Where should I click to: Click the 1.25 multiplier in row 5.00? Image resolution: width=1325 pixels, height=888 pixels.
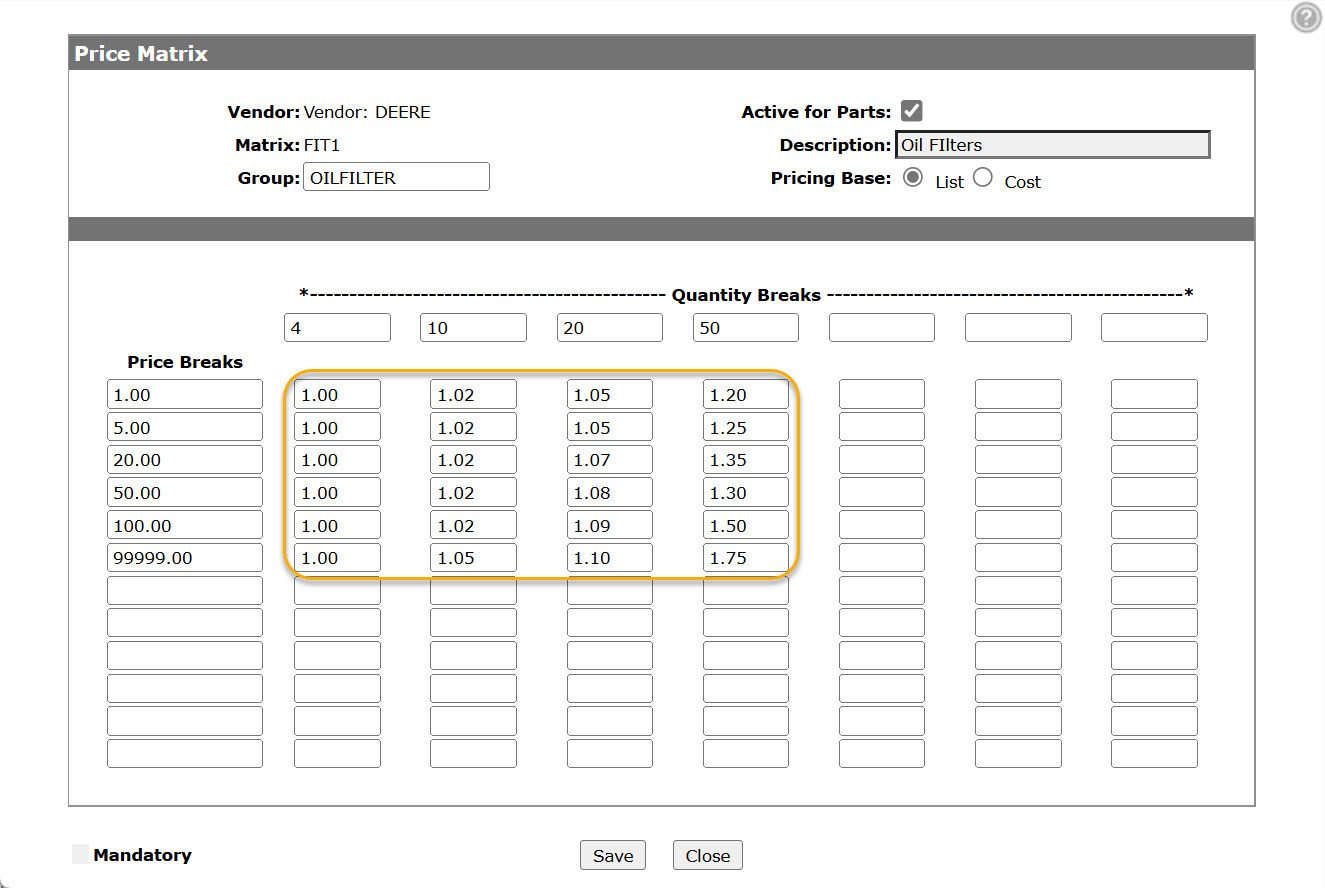tap(746, 427)
